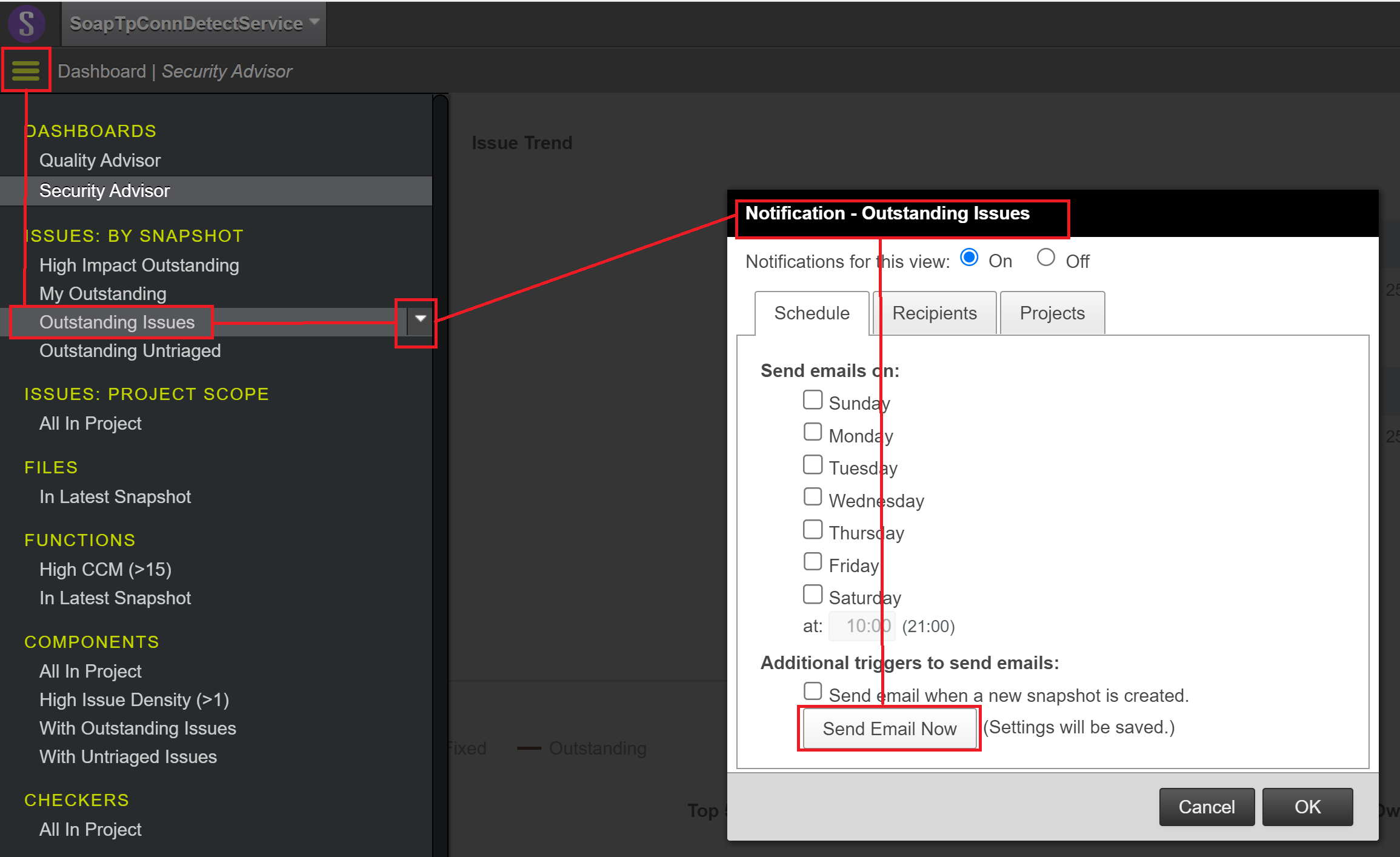
Task: Click the Cancel button
Action: [1206, 807]
